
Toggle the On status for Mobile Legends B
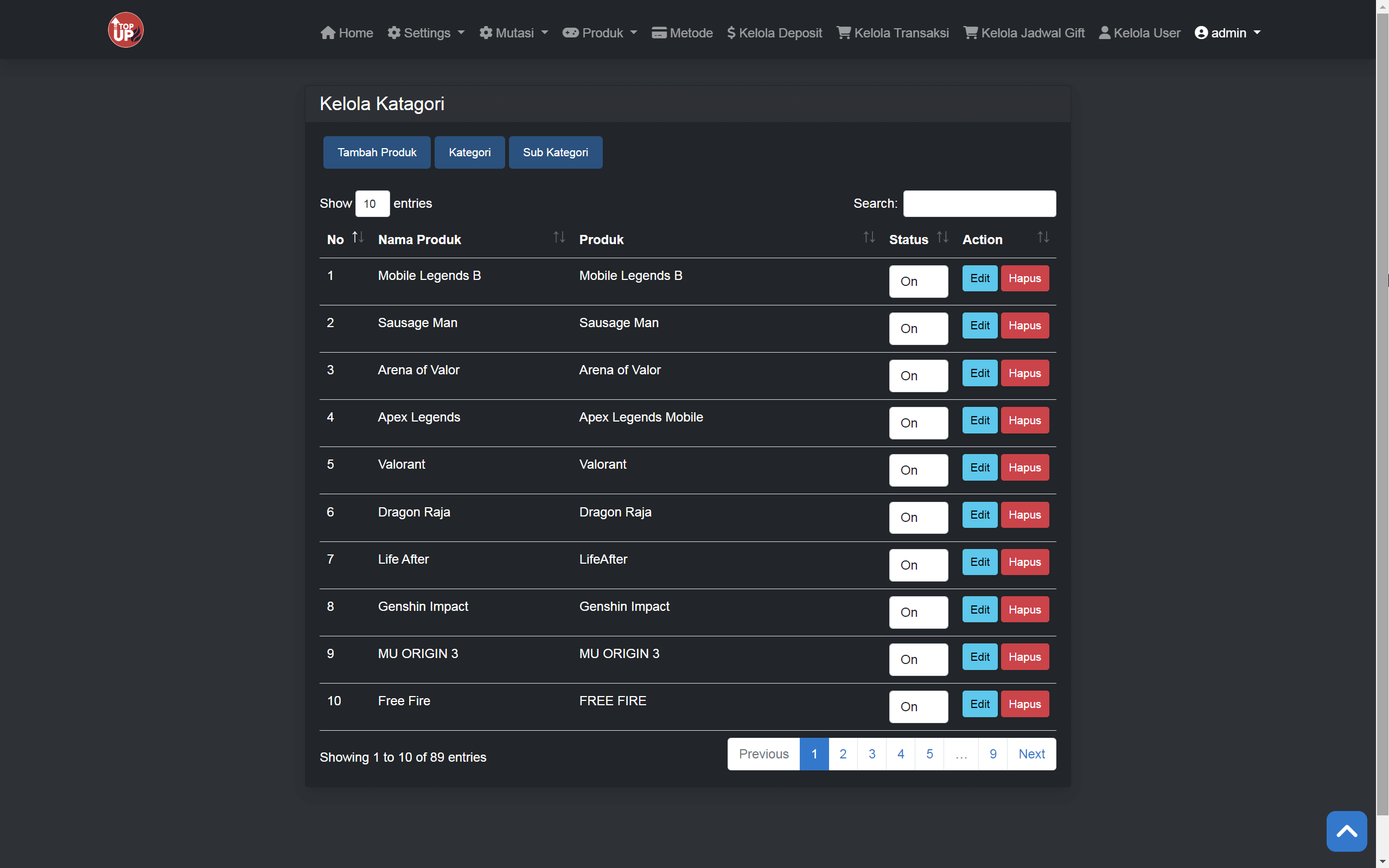tap(918, 282)
